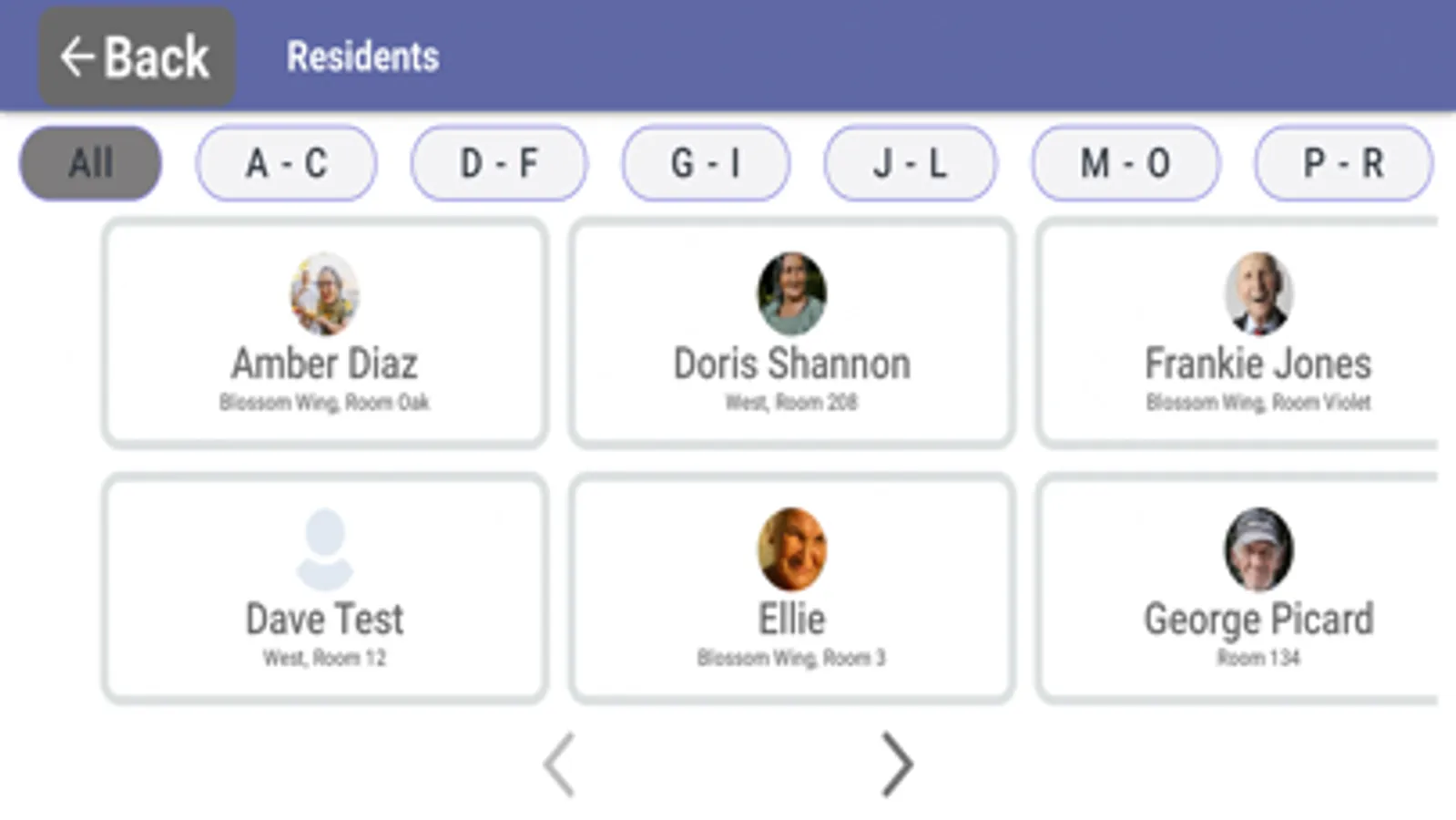
Task: Select the J - L filter tab
Action: [x=911, y=162]
